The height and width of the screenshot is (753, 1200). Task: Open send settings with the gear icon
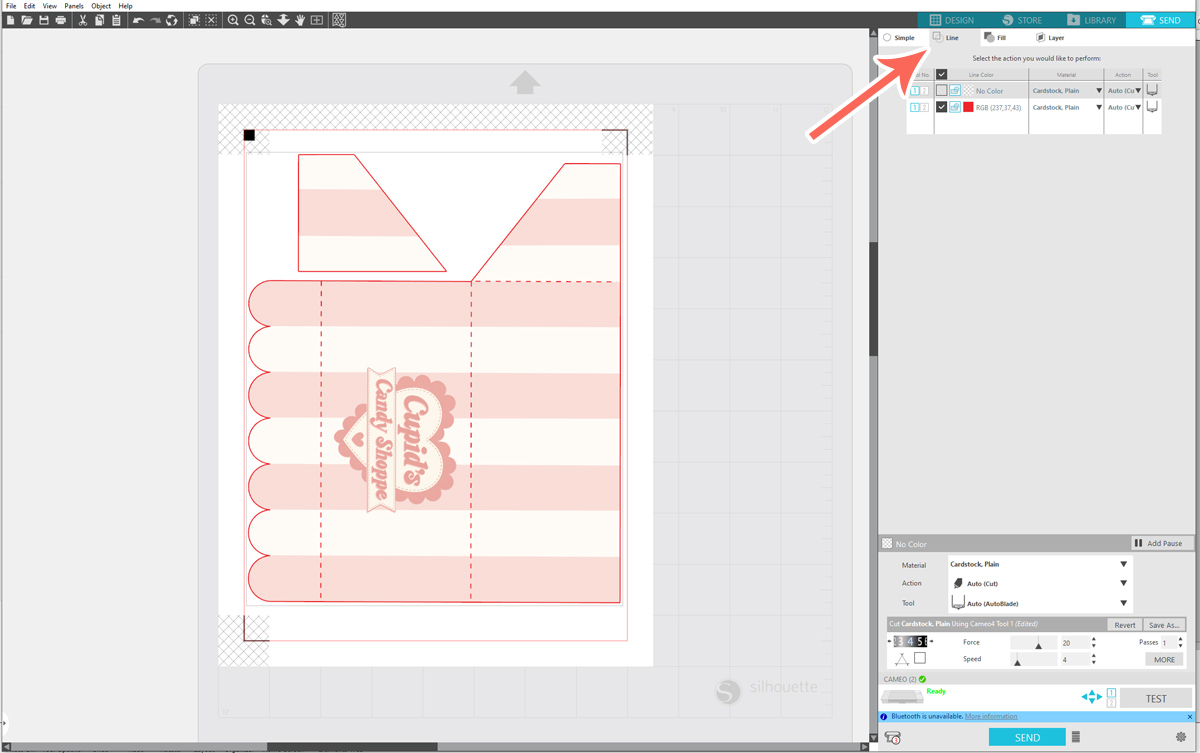click(1180, 736)
